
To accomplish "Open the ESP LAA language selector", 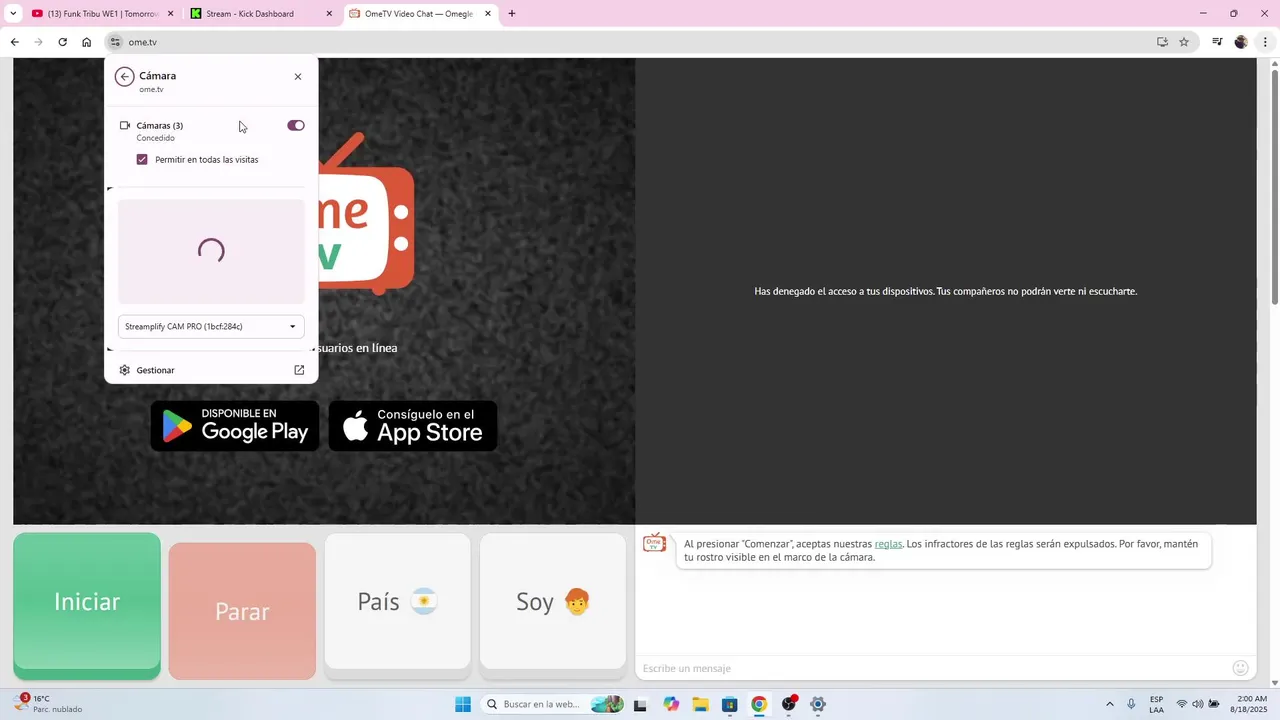I will (x=1156, y=704).
